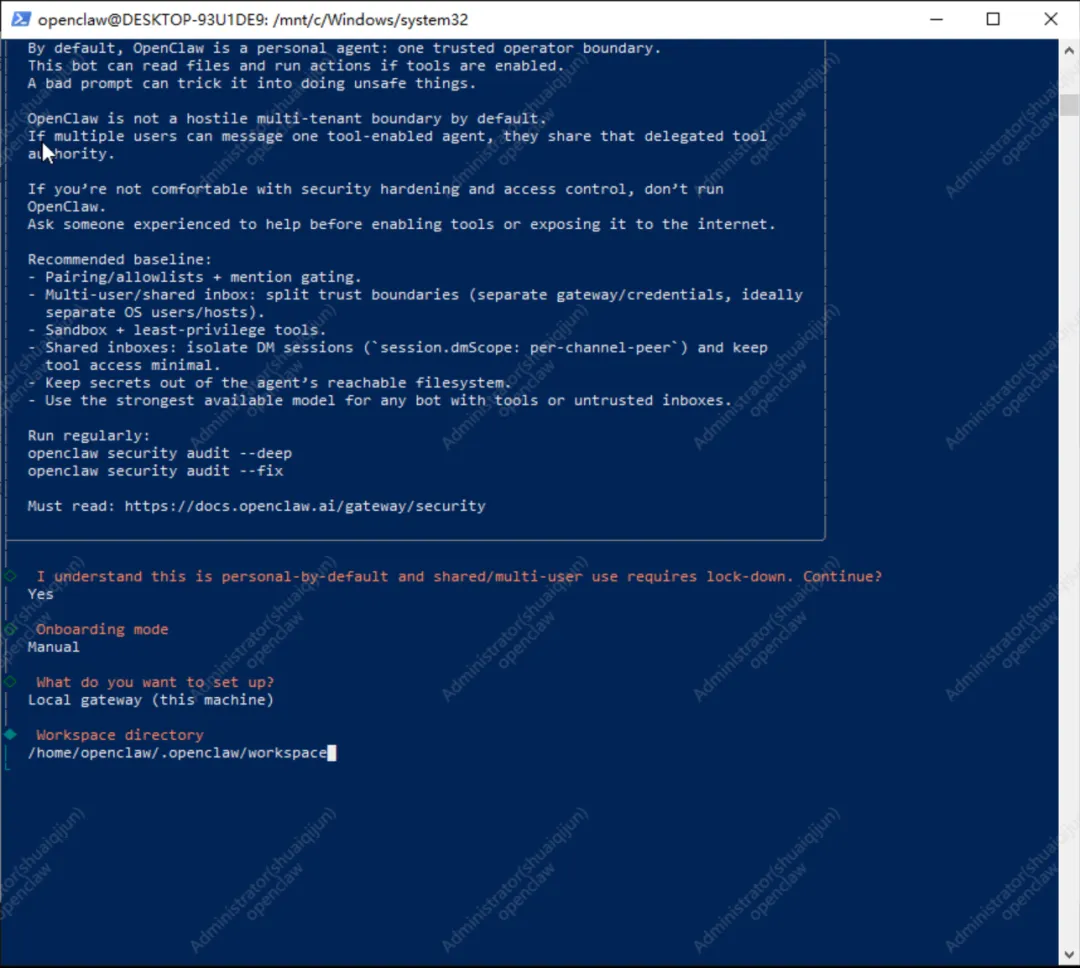Click 'What do you want to set up?'
Screen dimensions: 1080x968
pyautogui.click(x=155, y=682)
